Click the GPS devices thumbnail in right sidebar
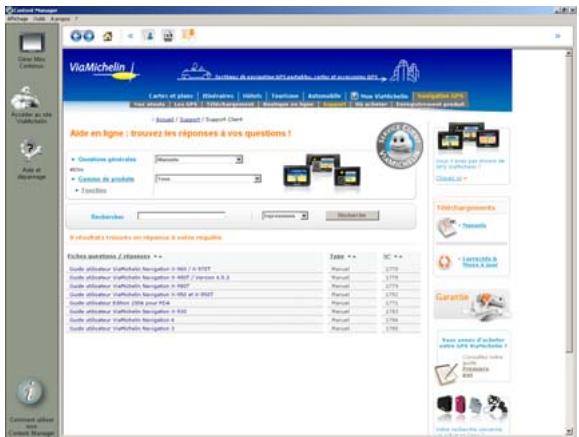This screenshot has height=437, width=579. [x=469, y=137]
